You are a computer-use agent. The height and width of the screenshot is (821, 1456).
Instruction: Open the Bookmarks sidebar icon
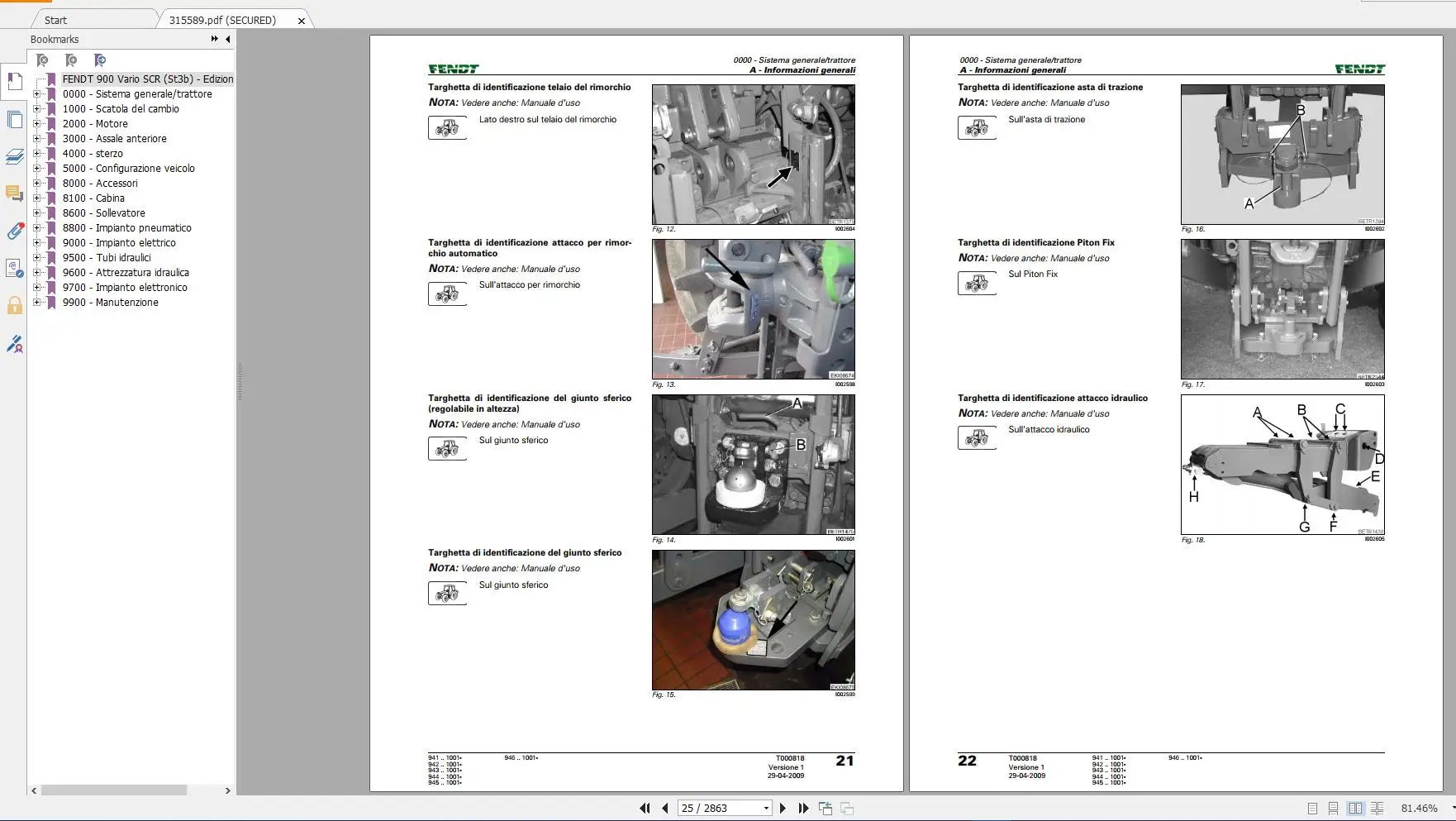(14, 81)
